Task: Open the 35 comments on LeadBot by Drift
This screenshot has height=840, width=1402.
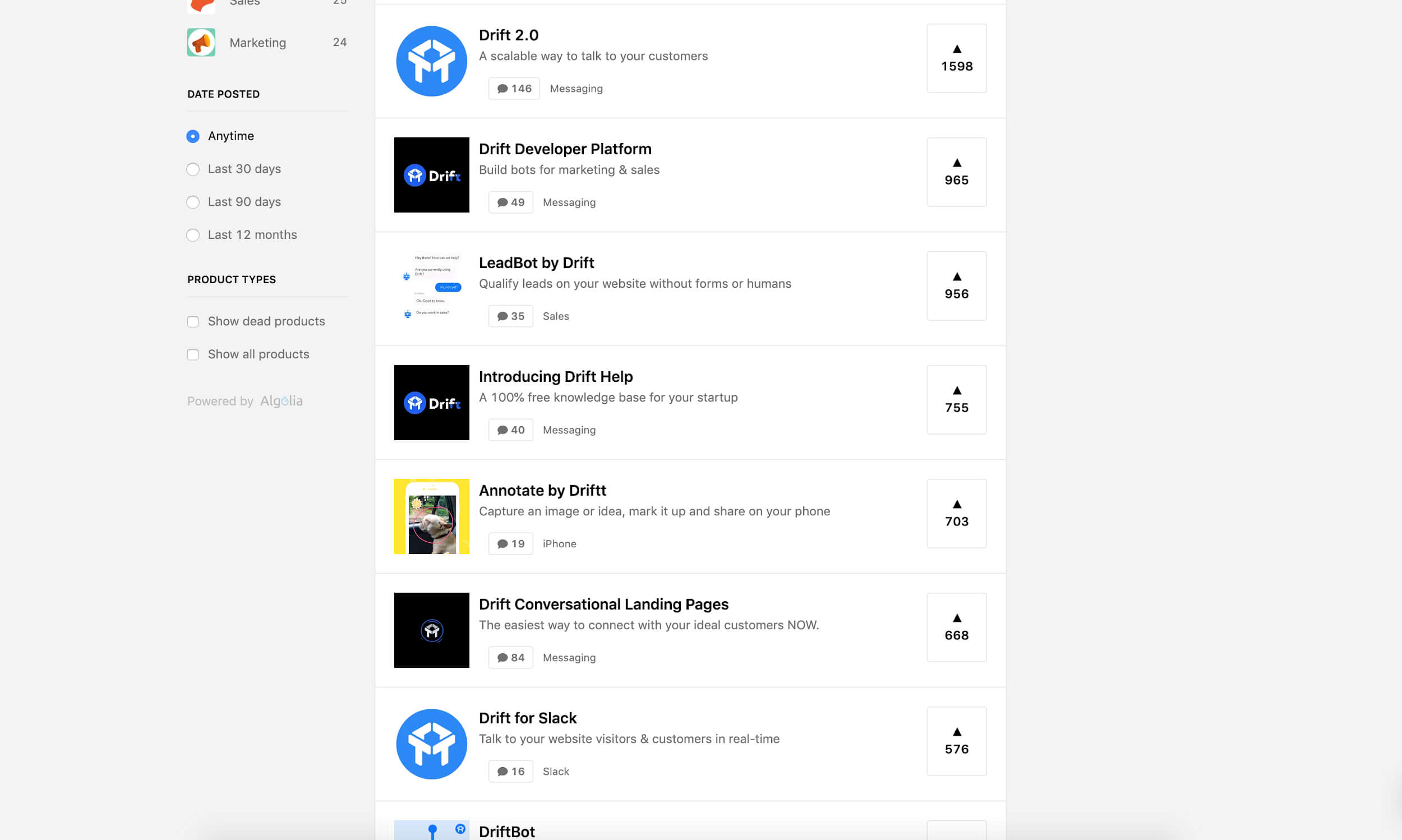Action: pyautogui.click(x=510, y=316)
